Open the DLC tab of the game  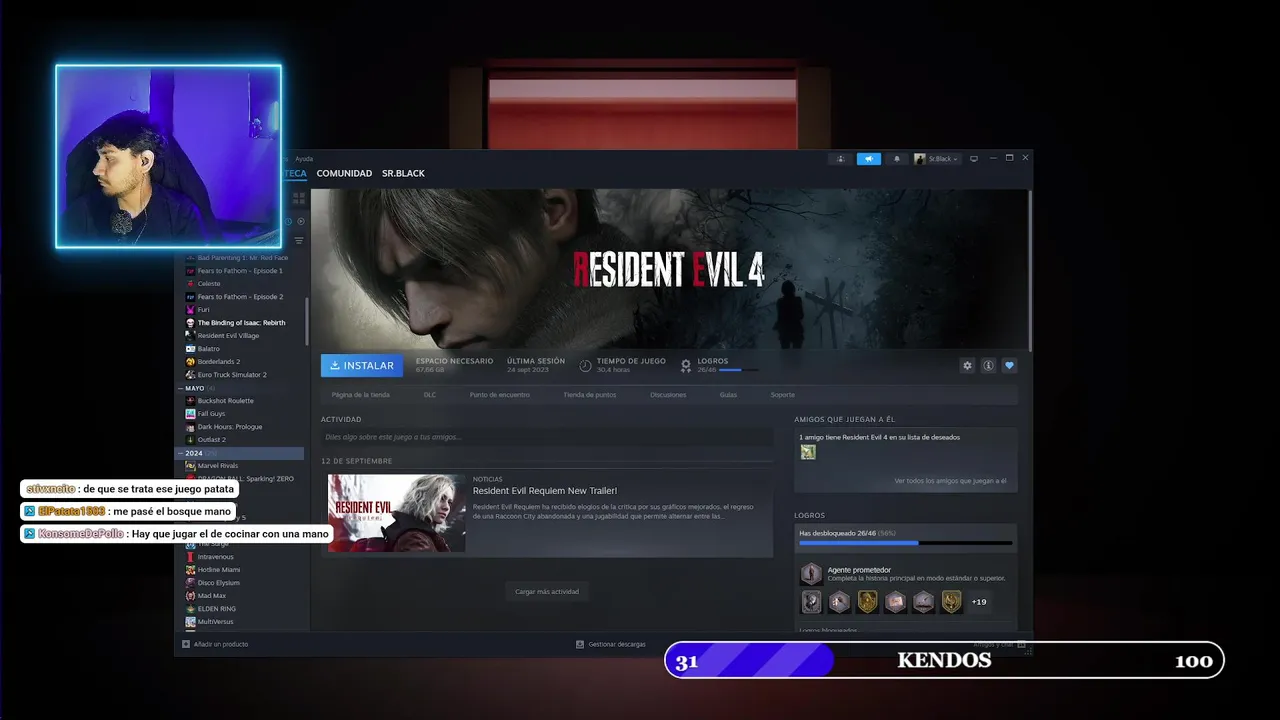(x=430, y=395)
